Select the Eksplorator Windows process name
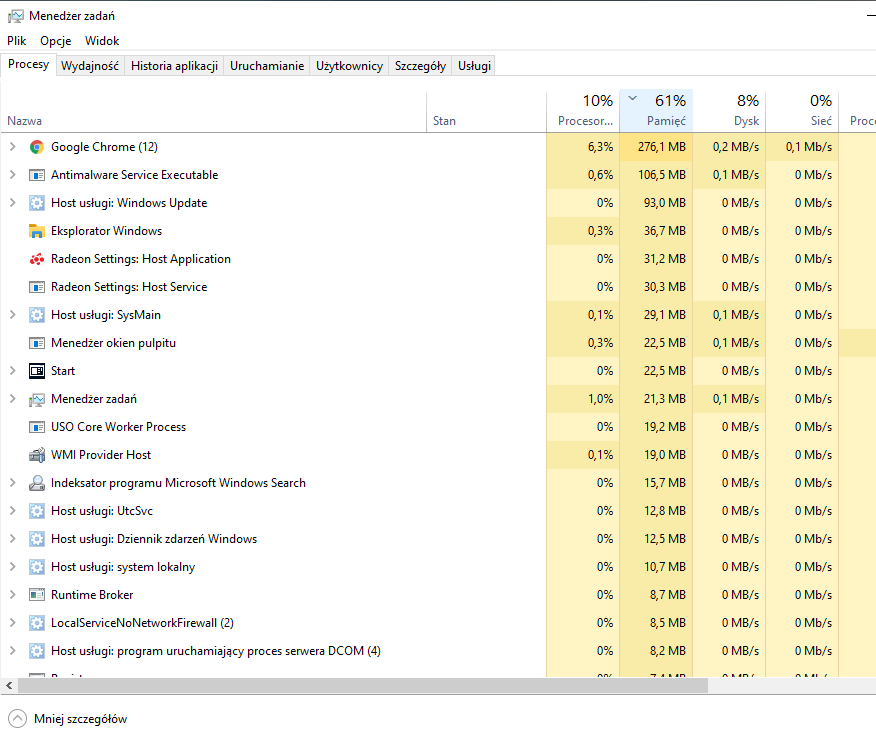 tap(106, 231)
